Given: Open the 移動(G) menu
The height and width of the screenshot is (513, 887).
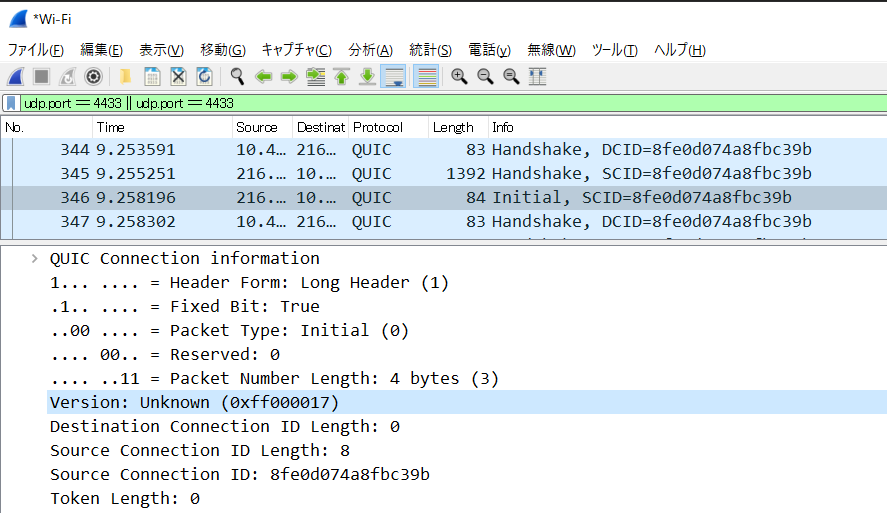Looking at the screenshot, I should (x=223, y=50).
